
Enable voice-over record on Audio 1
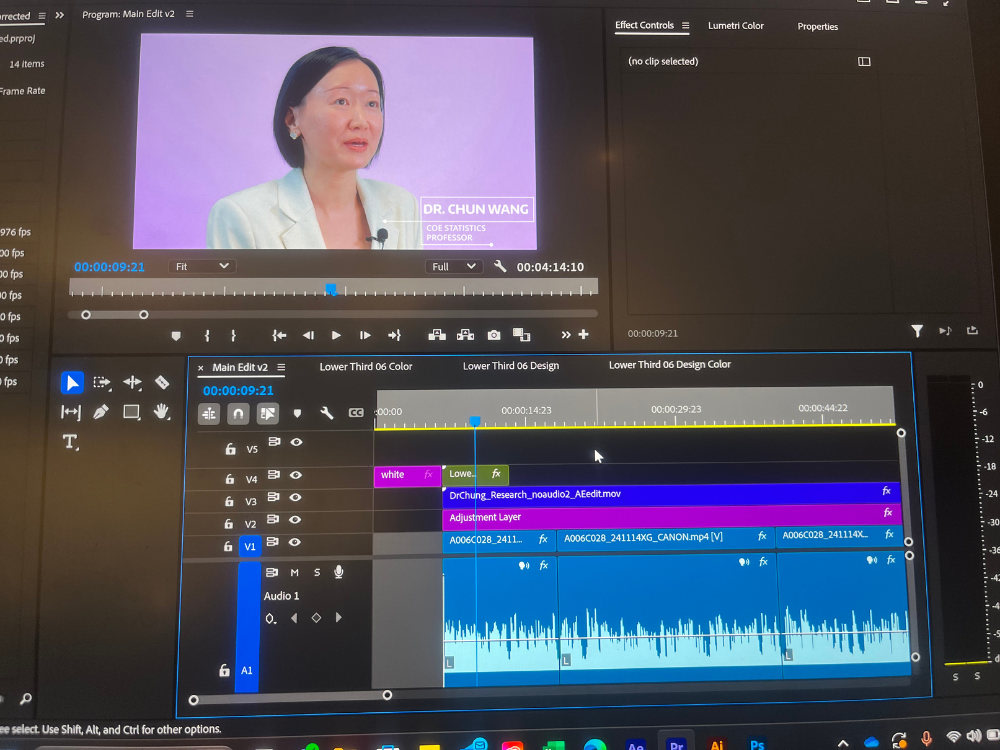click(339, 572)
